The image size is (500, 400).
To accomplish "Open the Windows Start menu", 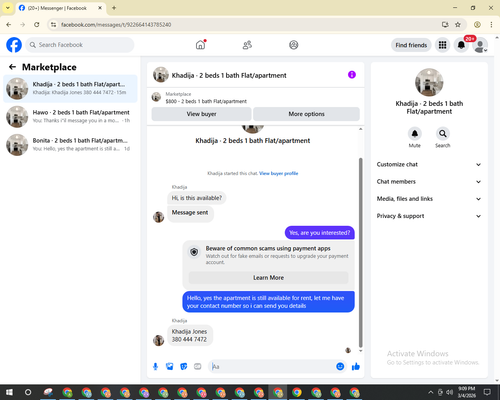I will click(9, 392).
